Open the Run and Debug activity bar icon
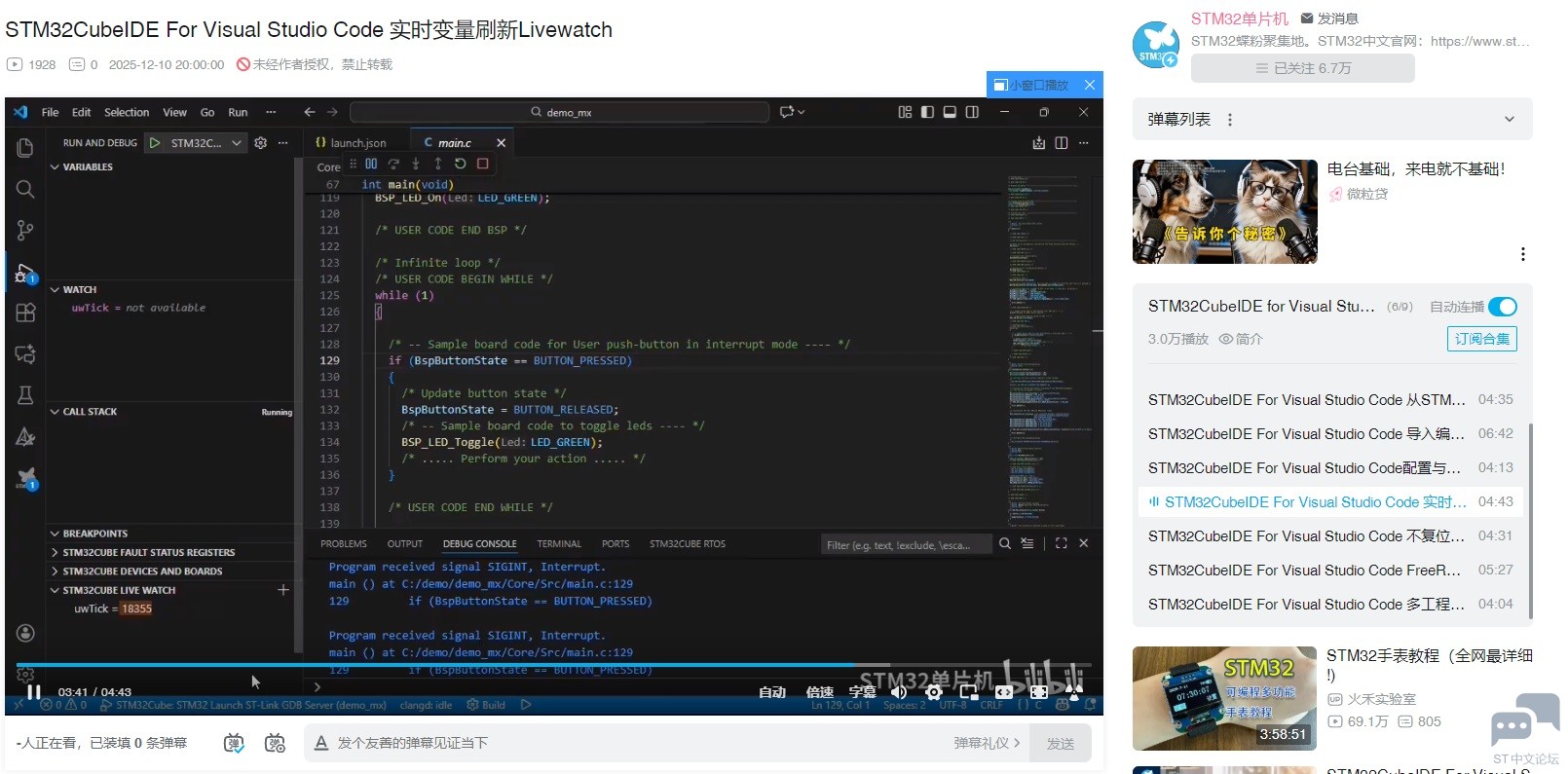This screenshot has width=1568, height=774. 25,274
